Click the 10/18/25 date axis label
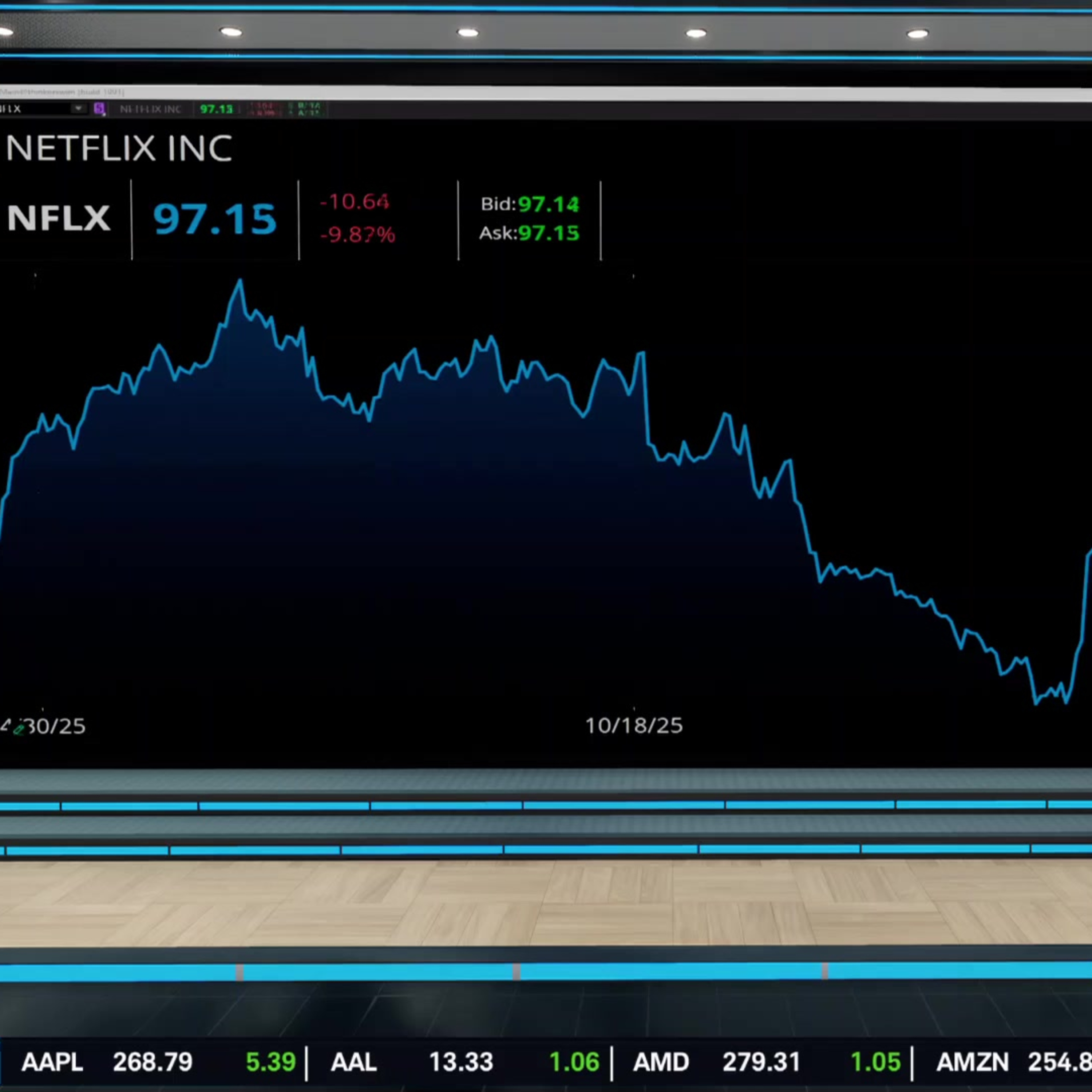 coord(634,726)
